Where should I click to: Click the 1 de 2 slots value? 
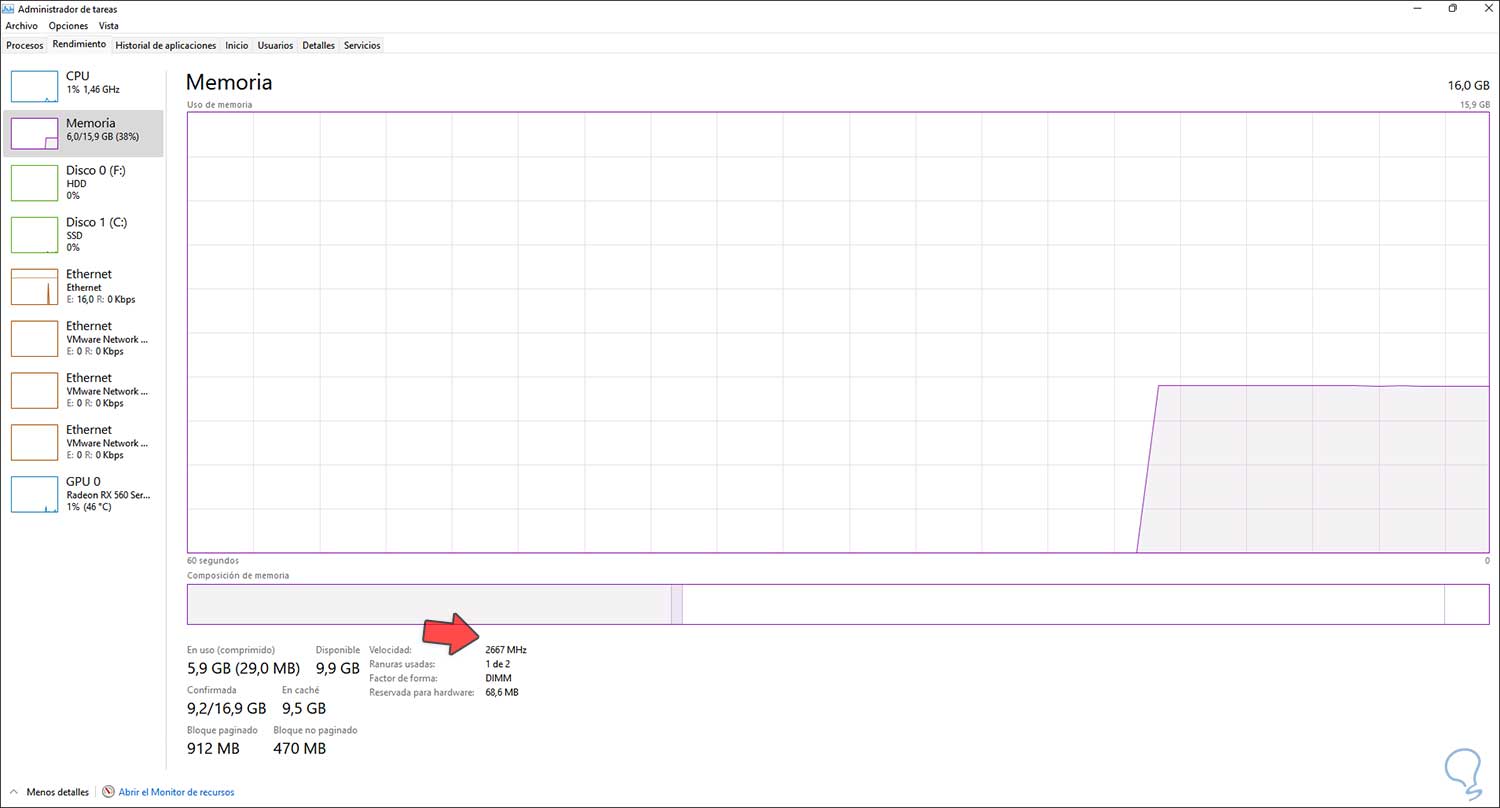click(498, 664)
